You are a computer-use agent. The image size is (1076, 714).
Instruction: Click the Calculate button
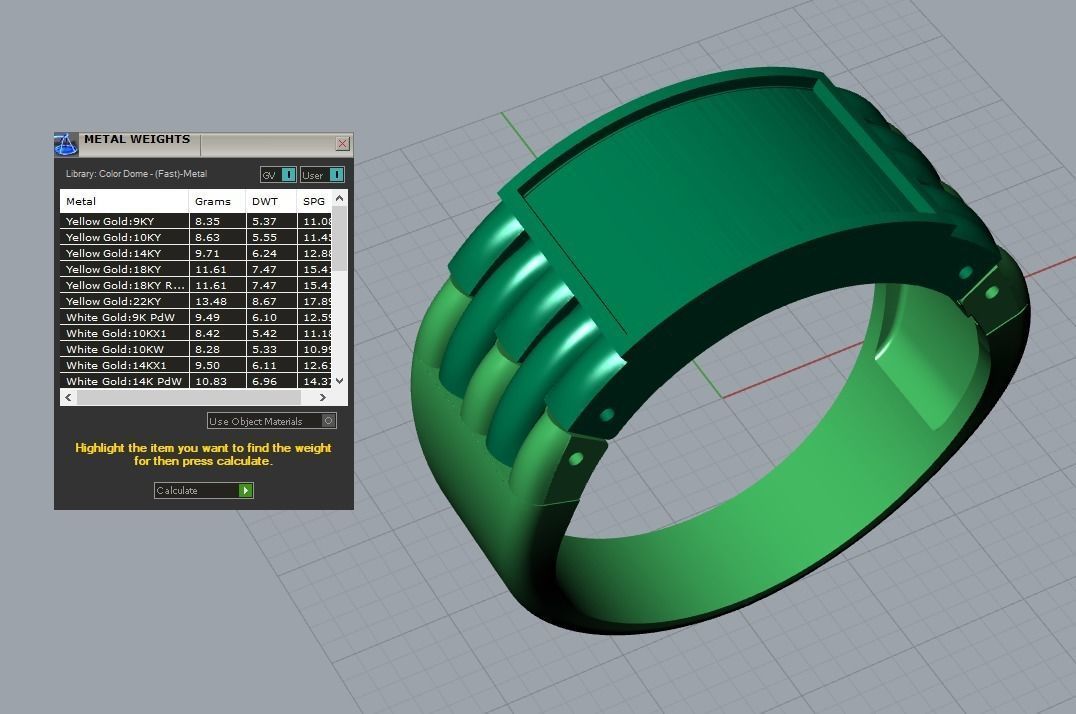tap(204, 490)
